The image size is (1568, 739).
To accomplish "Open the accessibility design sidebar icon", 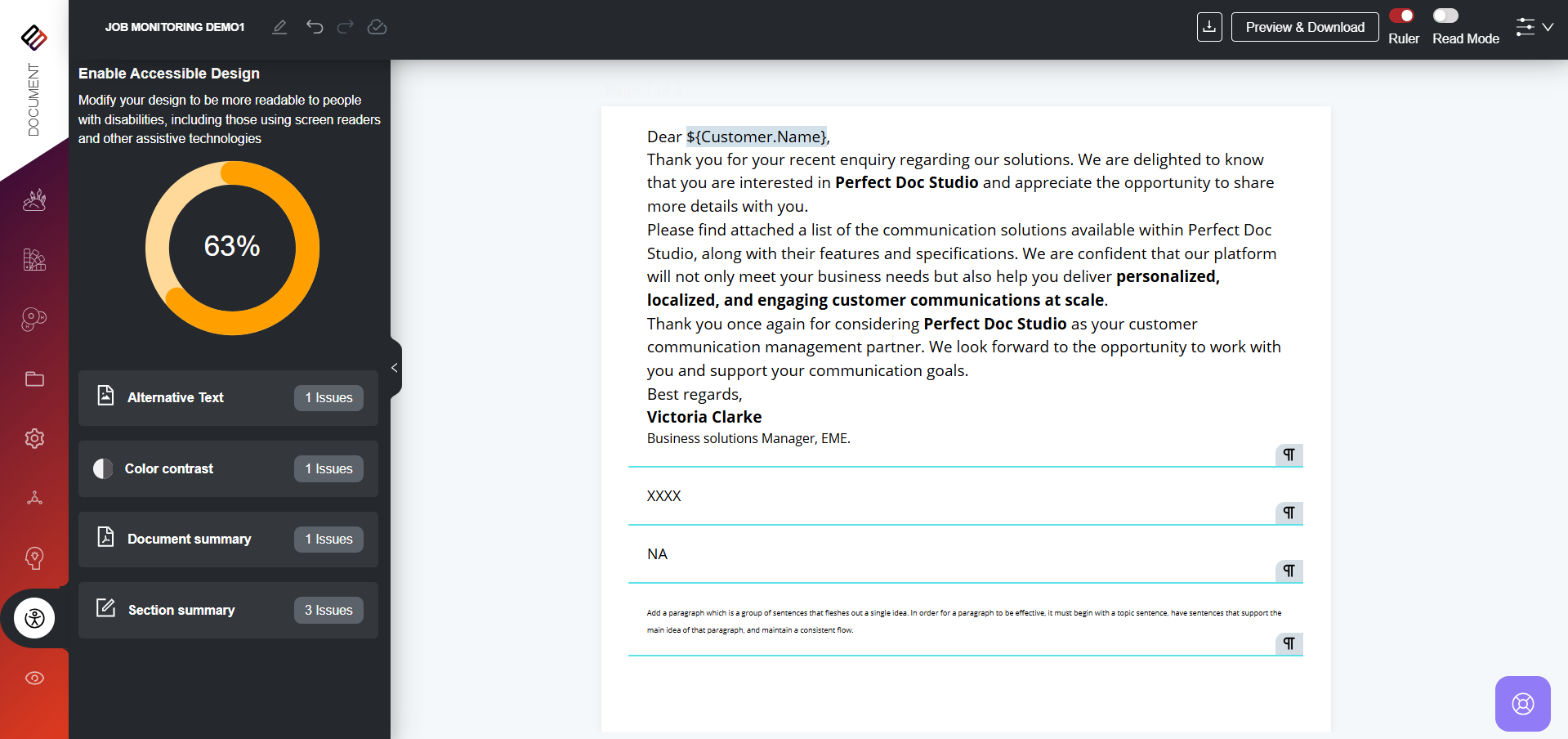I will [34, 618].
